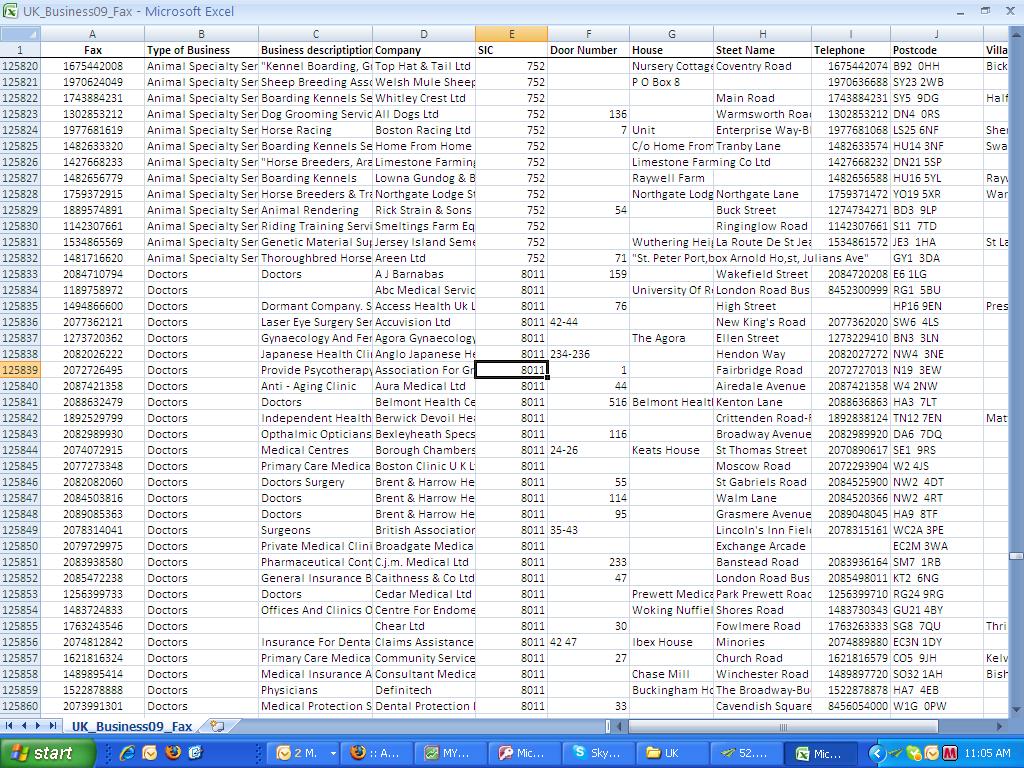
Task: Expand the grouped '2 M.' taskbar button
Action: click(x=333, y=753)
